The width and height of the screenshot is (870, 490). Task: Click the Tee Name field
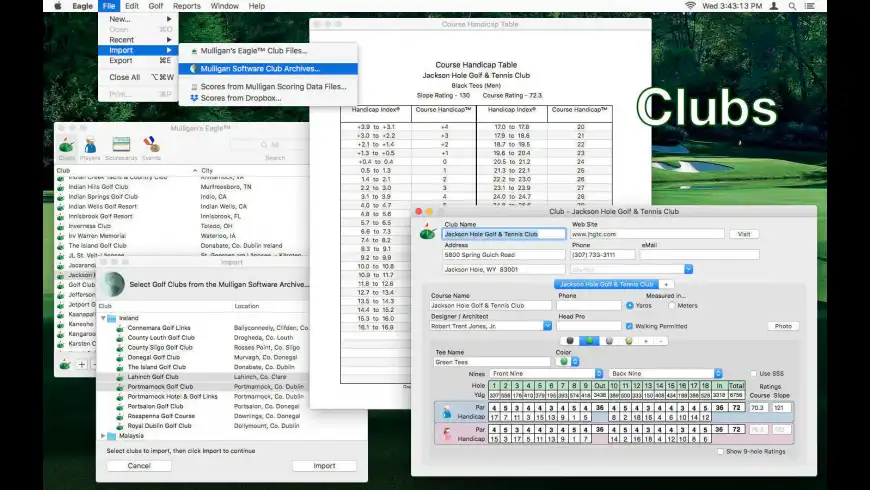coord(492,362)
